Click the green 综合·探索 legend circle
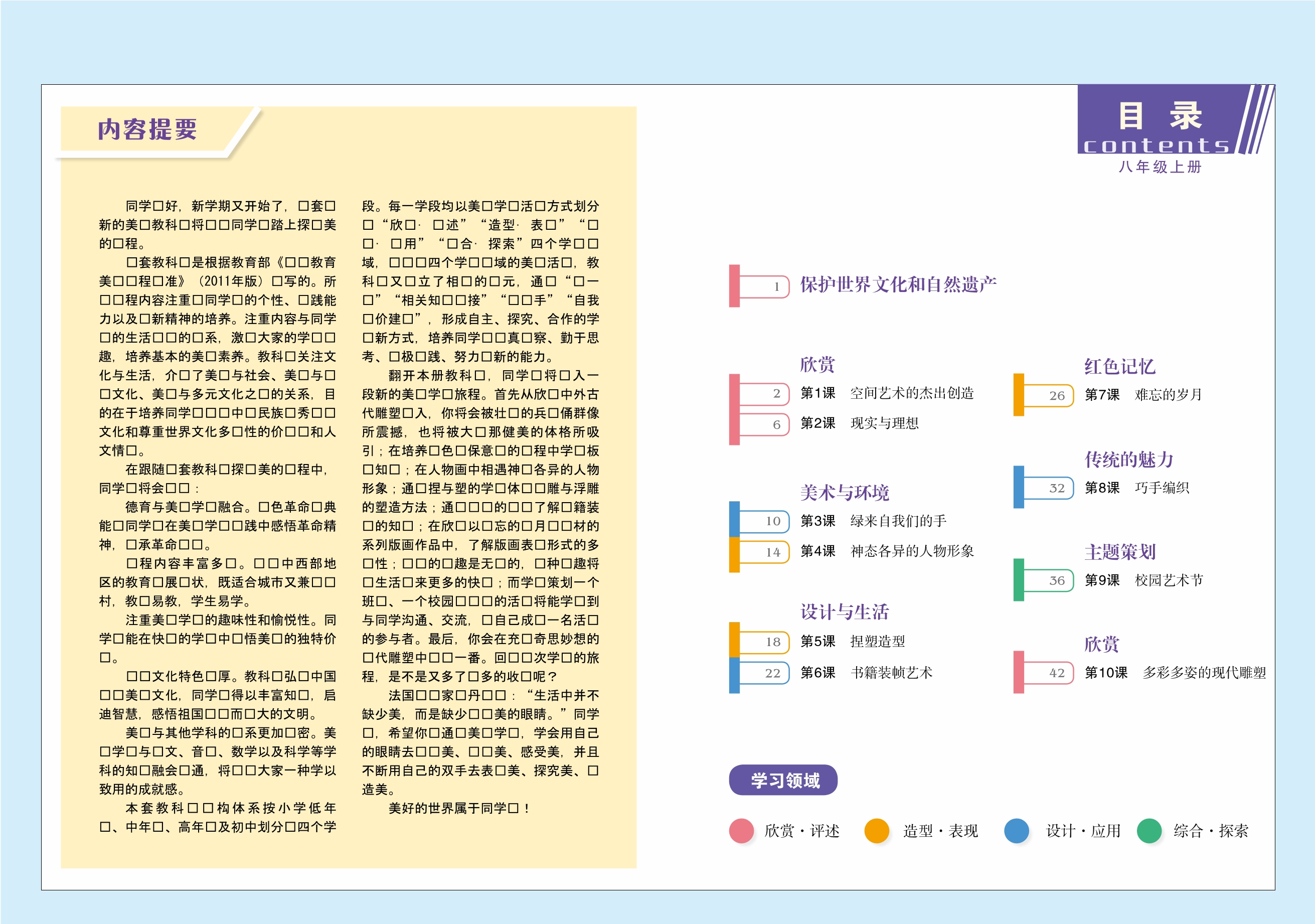1315x924 pixels. (x=1149, y=831)
